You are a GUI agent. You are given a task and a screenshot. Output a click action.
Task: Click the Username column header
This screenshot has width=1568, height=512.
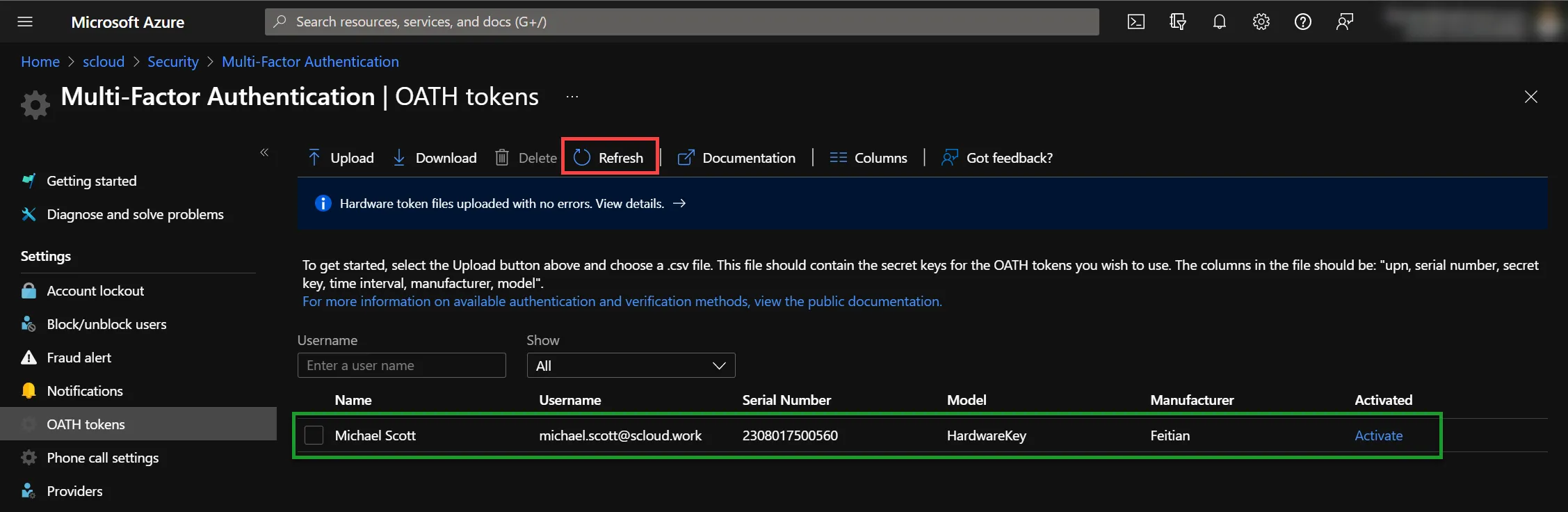point(570,400)
